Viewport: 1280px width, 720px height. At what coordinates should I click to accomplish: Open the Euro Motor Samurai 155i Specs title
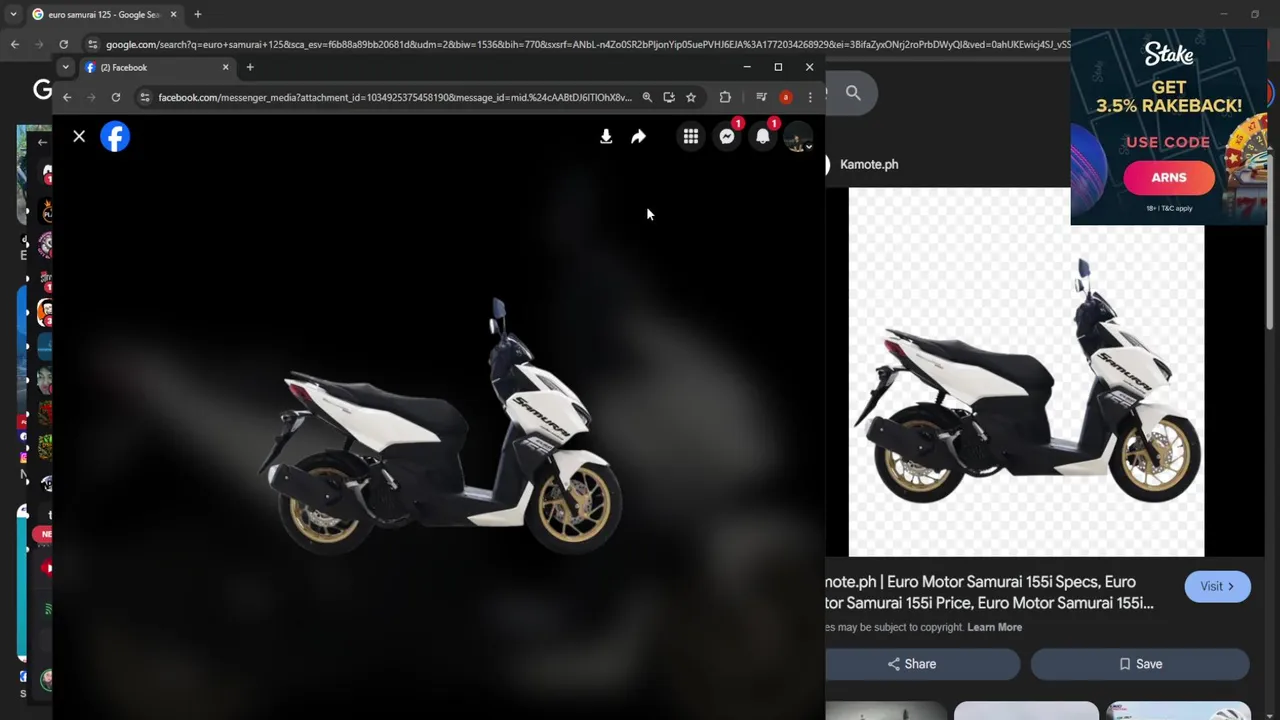[989, 592]
